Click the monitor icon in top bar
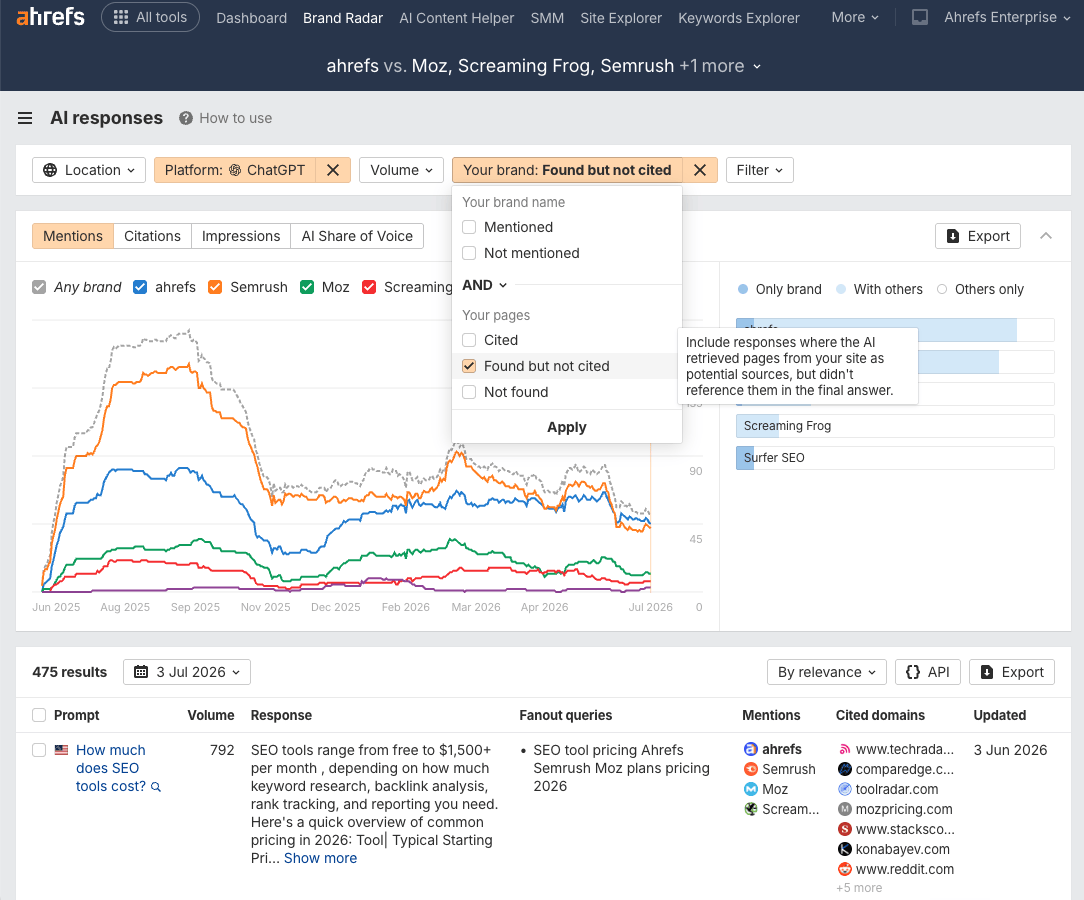Image resolution: width=1084 pixels, height=900 pixels. 919,17
